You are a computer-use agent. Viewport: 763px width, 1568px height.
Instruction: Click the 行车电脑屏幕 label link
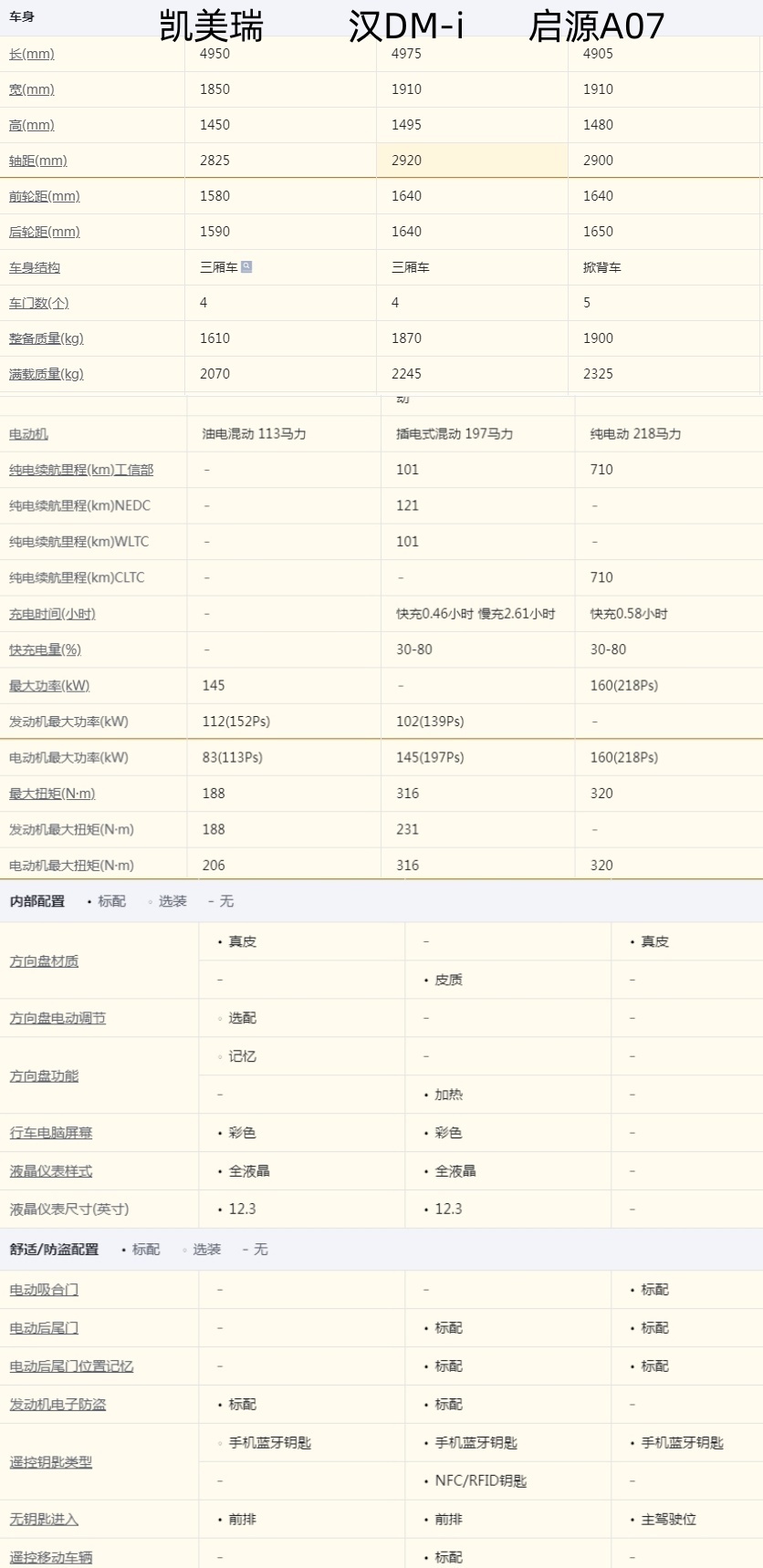(x=51, y=1133)
